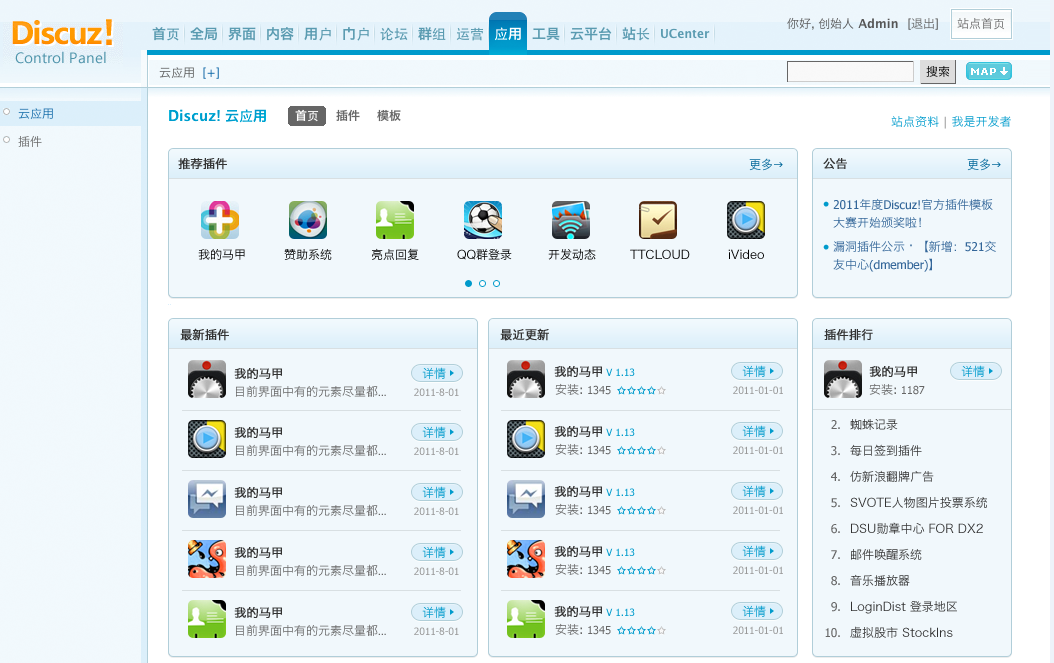Viewport: 1054px width, 663px height.
Task: Click 详情 button in 插件排行 panel
Action: 975,371
